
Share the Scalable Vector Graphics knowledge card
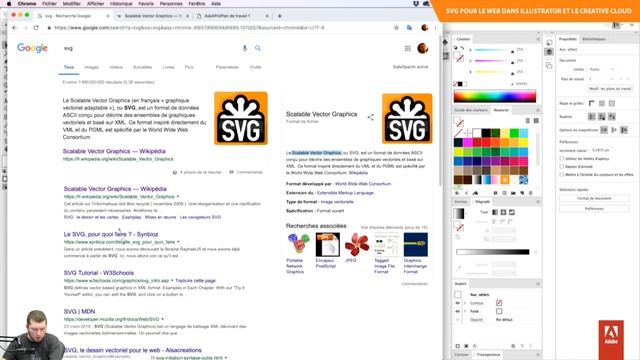coord(371,118)
